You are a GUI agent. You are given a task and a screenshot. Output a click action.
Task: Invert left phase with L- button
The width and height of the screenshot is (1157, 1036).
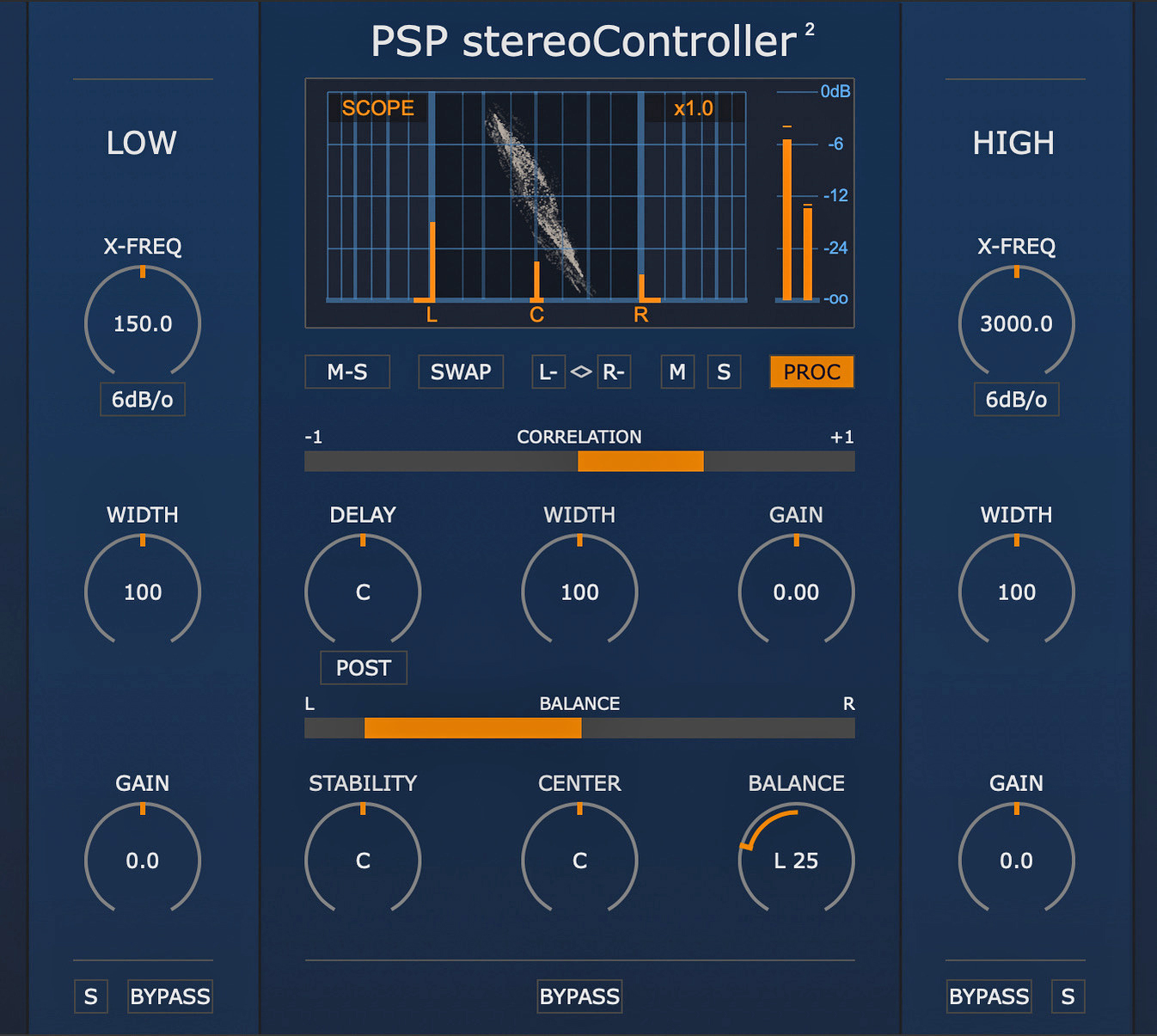(548, 372)
